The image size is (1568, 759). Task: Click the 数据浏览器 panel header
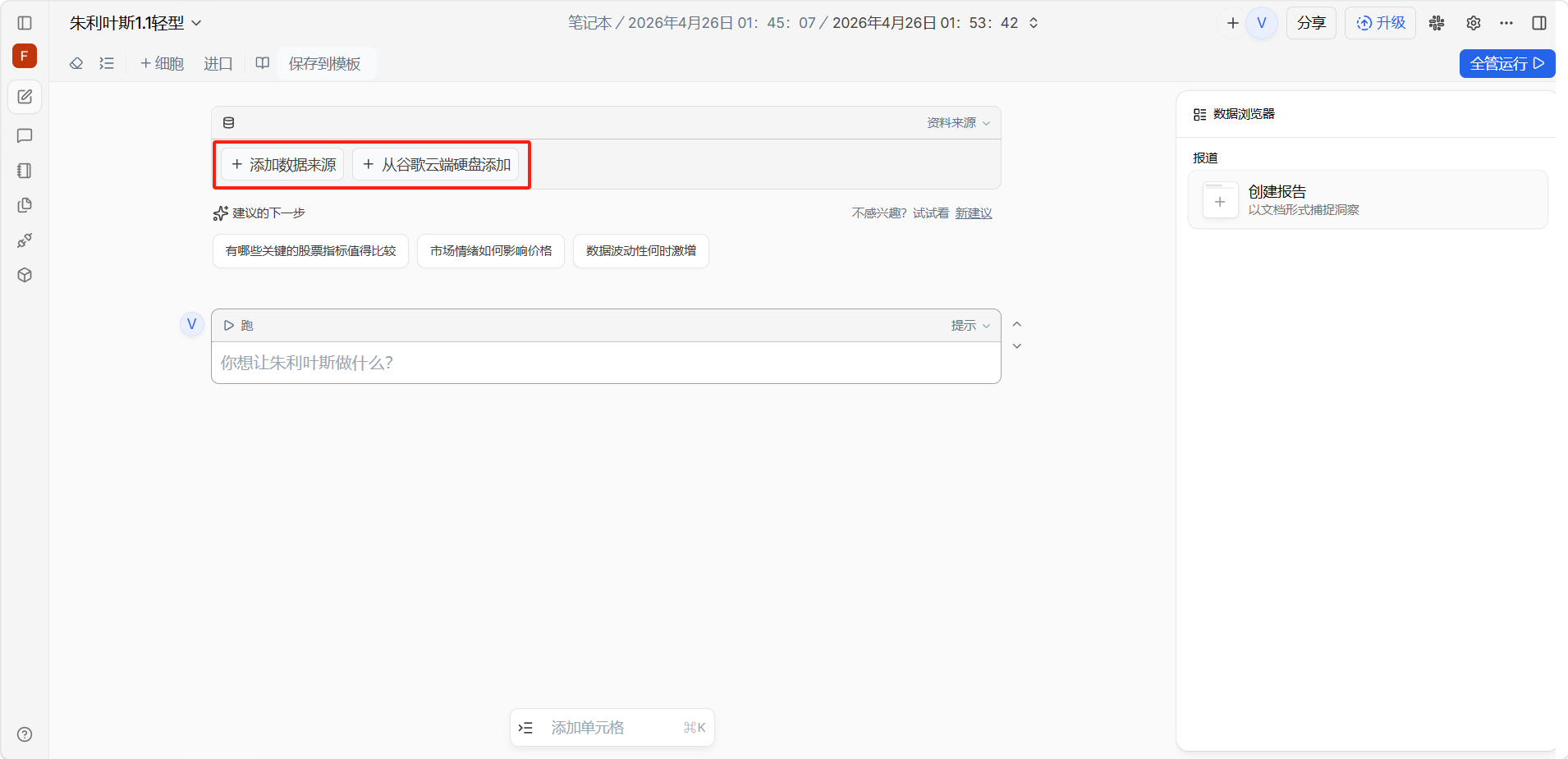(1234, 114)
